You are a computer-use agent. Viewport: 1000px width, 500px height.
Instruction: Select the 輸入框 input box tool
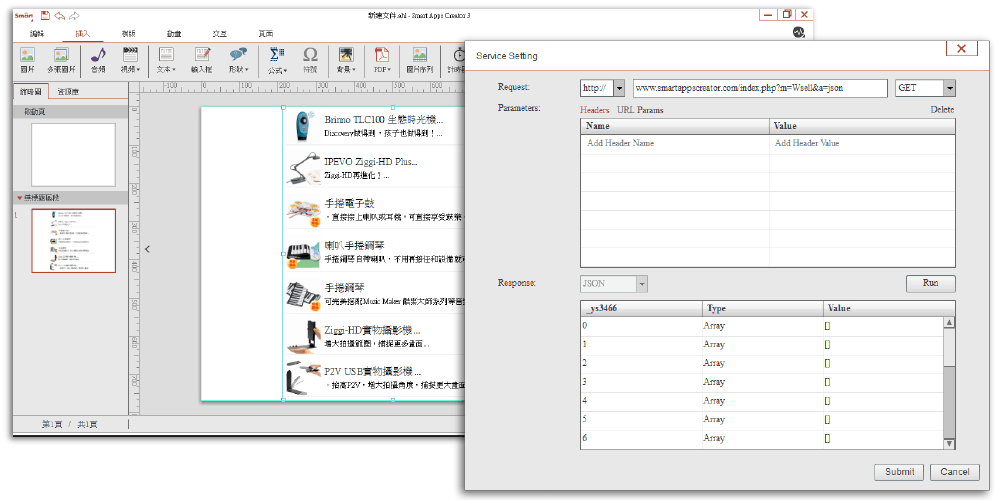click(203, 60)
